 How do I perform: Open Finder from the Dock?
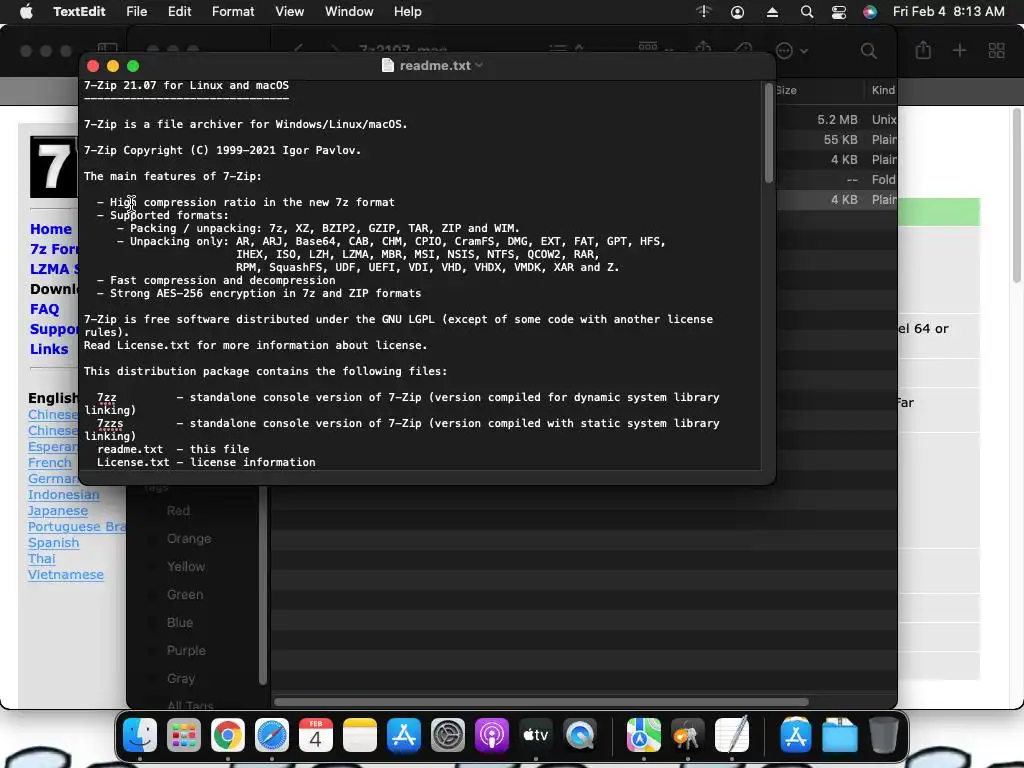[x=140, y=735]
